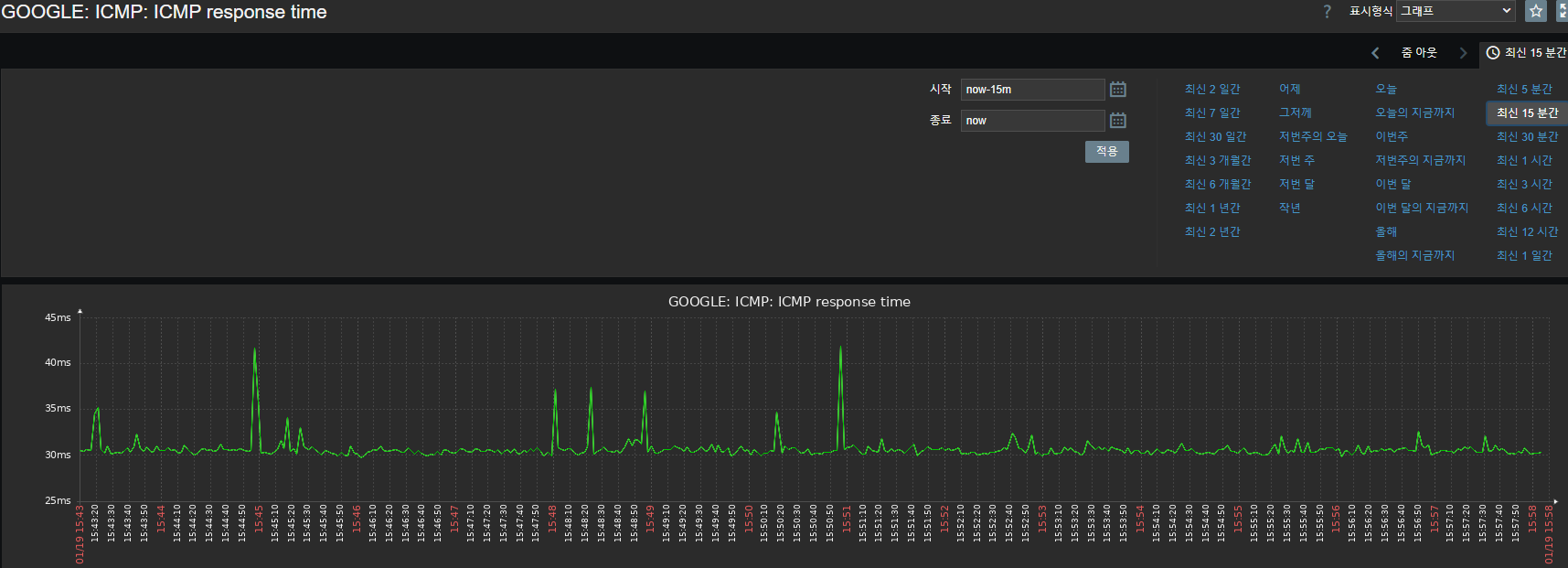
Task: Go to previous time period arrow
Action: tap(1375, 53)
